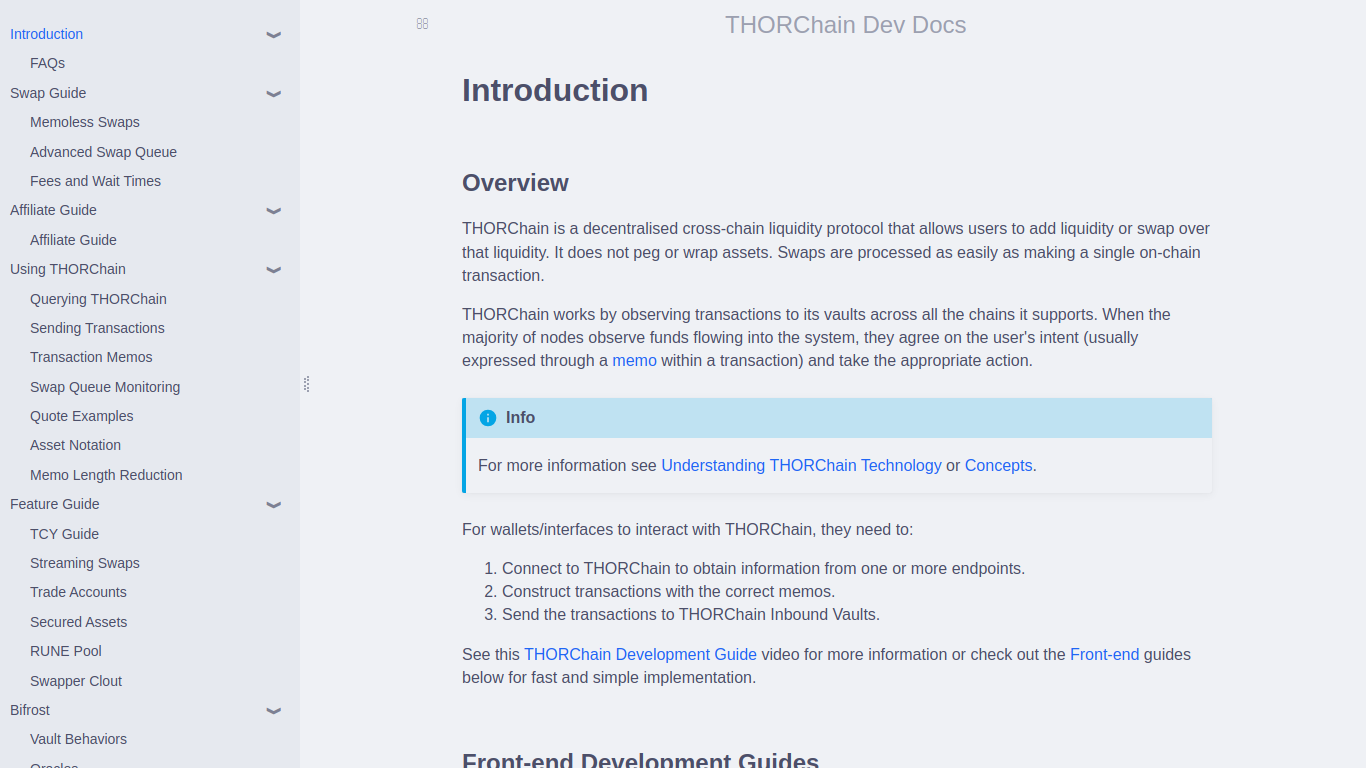
Task: Click the Introduction page heading
Action: (555, 90)
